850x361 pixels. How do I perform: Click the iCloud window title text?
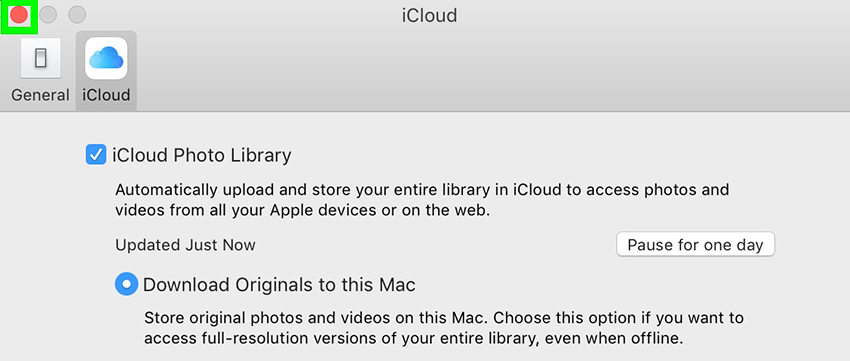pos(429,15)
